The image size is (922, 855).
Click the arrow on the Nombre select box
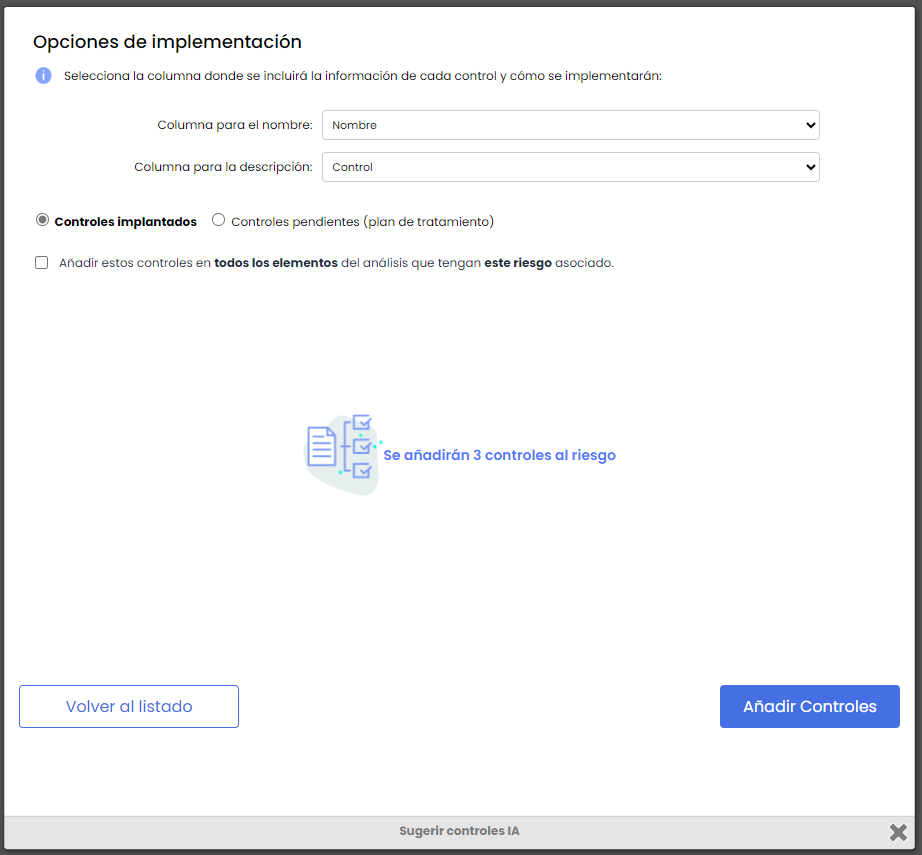[809, 125]
